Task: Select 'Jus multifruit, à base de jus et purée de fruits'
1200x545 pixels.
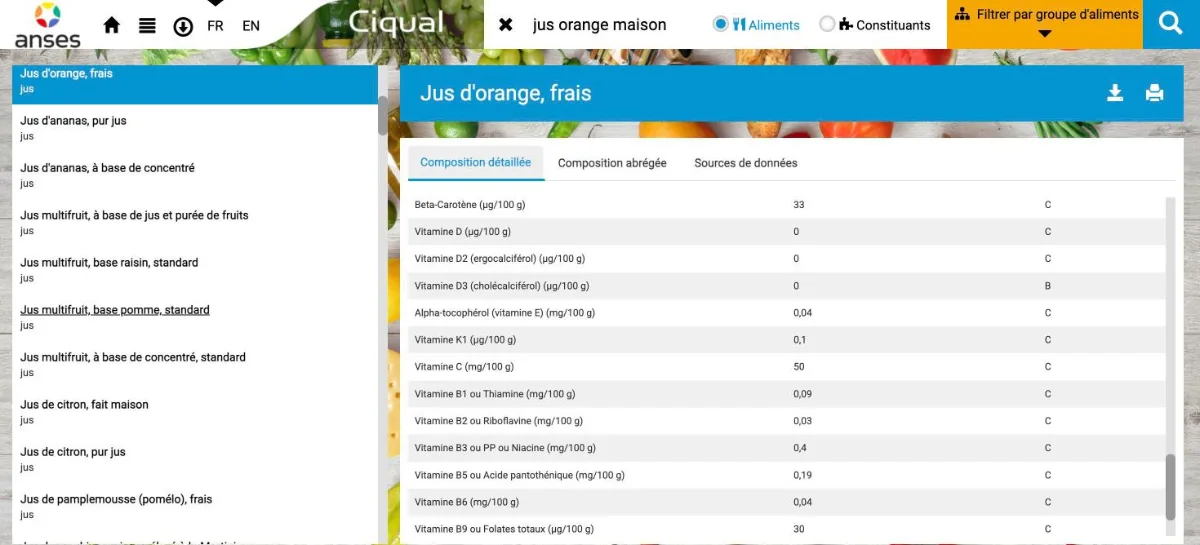Action: pos(194,222)
